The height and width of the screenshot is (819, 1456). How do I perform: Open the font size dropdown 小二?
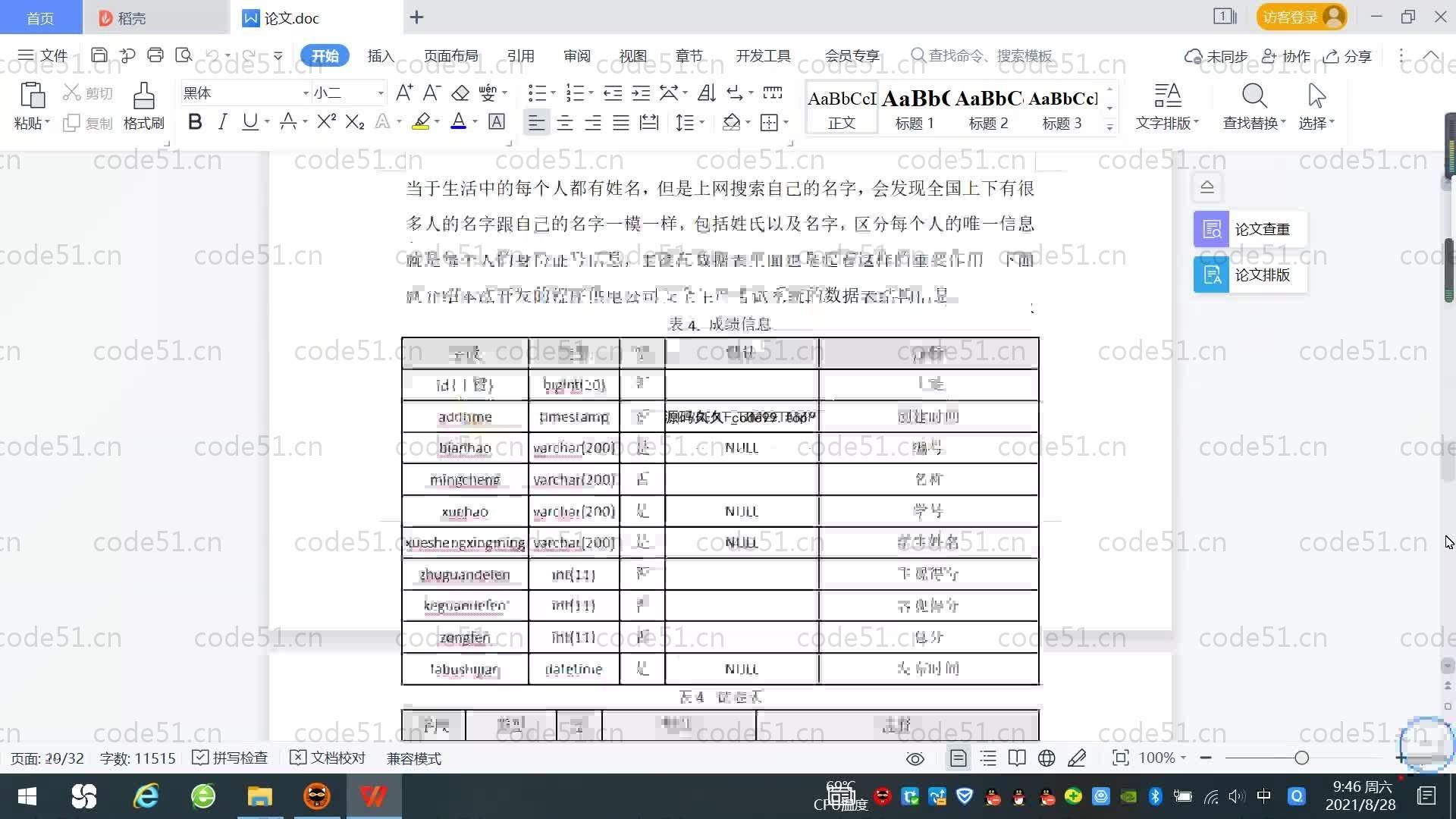(381, 93)
